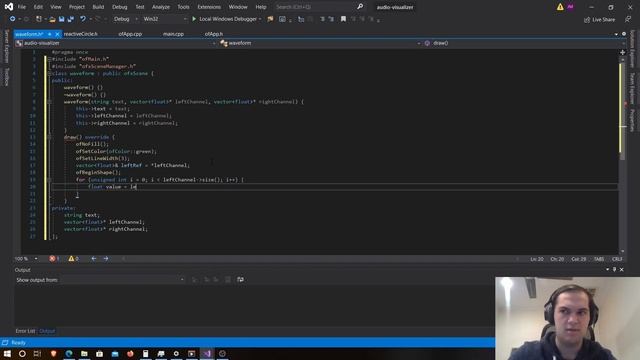Click the search magnifier icon

point(360,7)
